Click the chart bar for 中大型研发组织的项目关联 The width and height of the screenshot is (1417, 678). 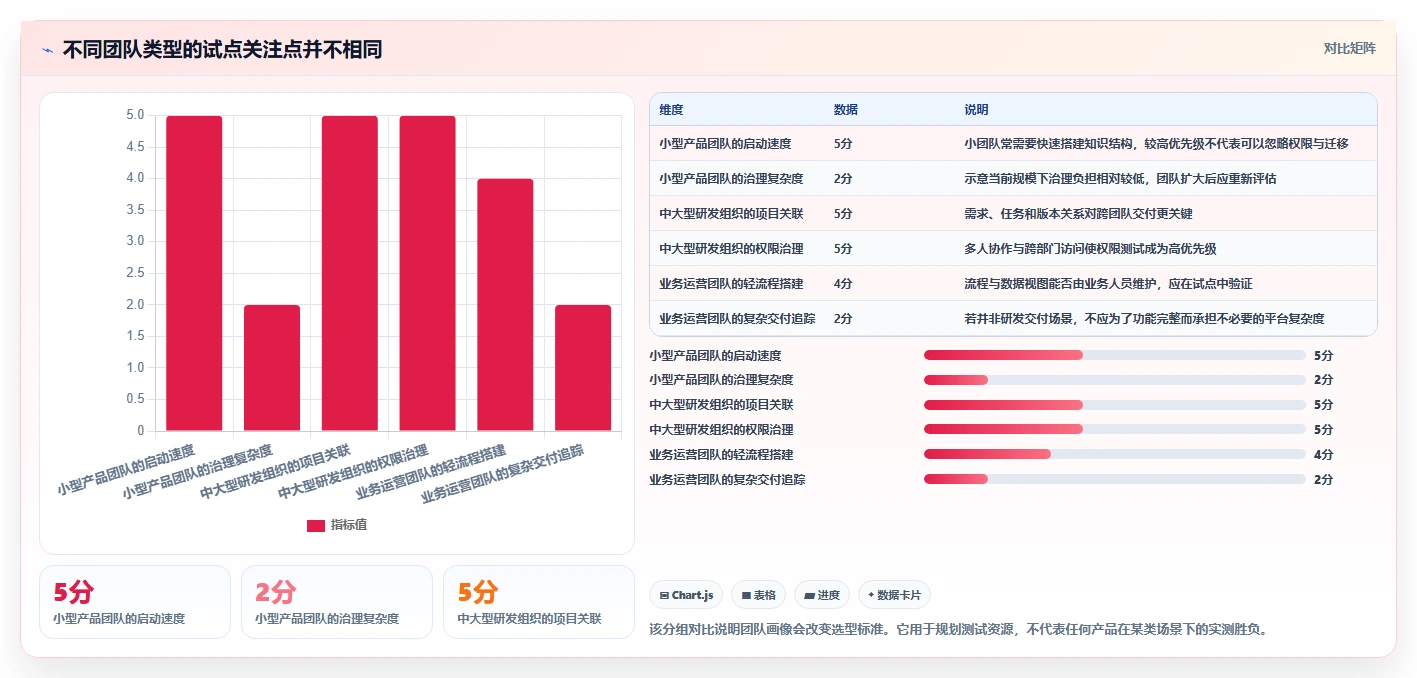(x=350, y=273)
